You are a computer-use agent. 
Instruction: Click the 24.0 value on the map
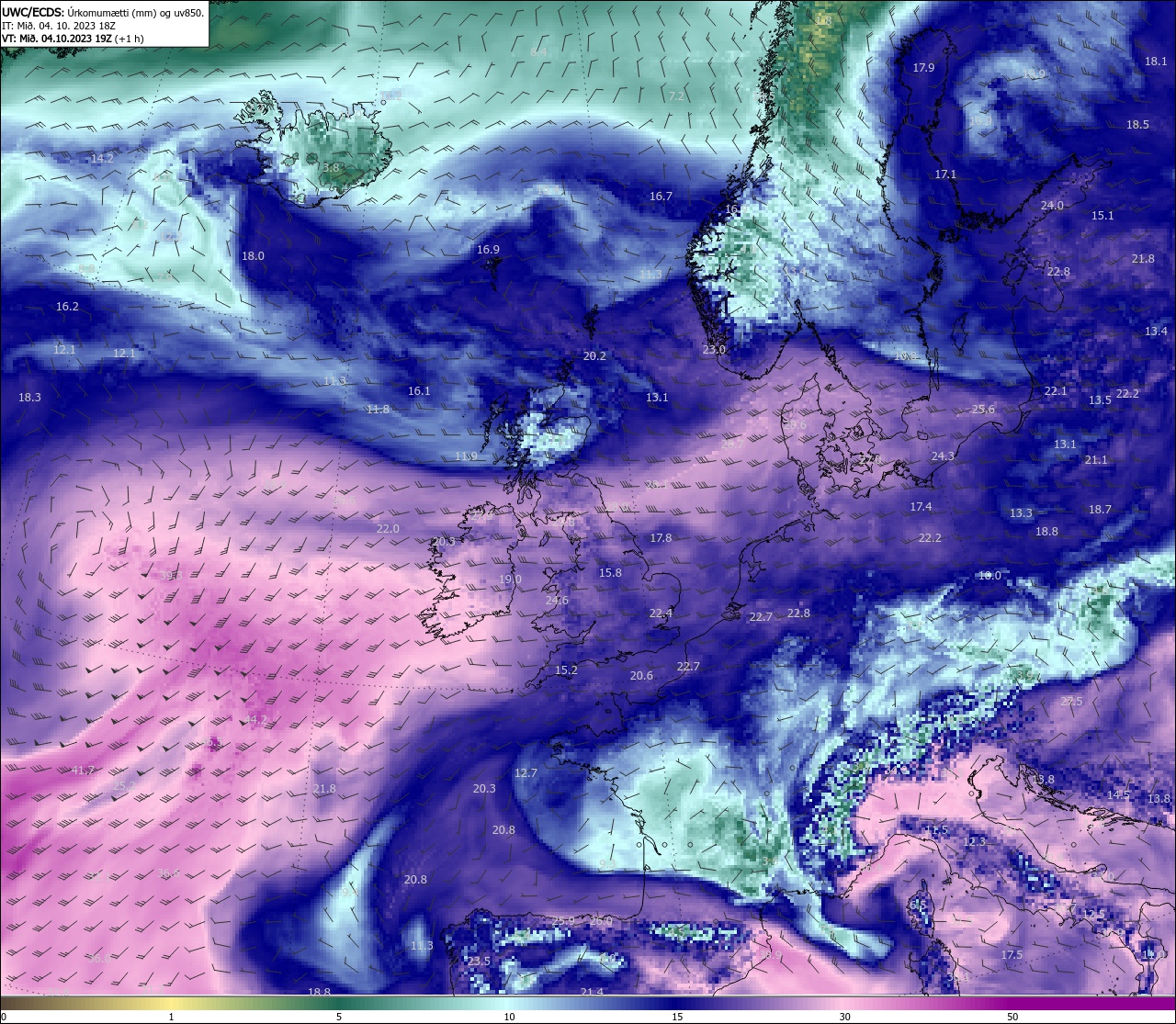1052,206
